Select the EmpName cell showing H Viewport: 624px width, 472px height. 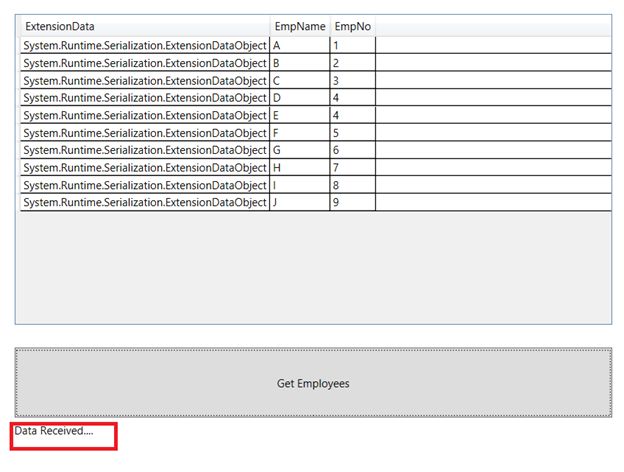[300, 168]
